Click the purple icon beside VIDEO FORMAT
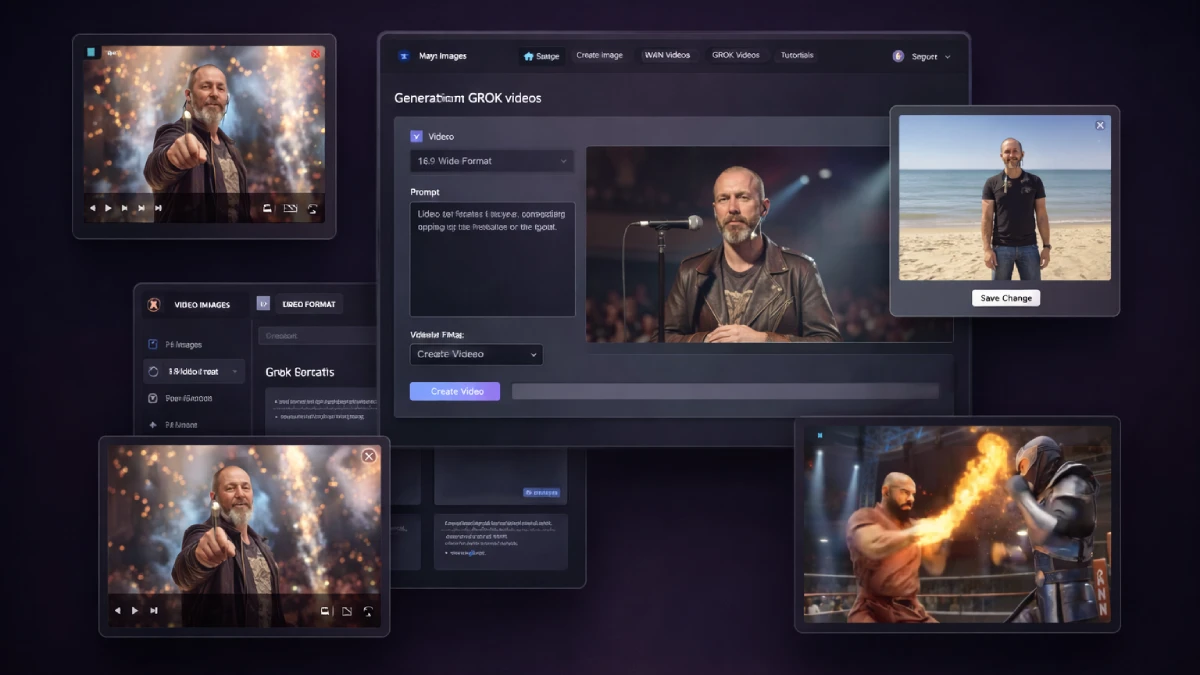The width and height of the screenshot is (1200, 675). pyautogui.click(x=263, y=303)
